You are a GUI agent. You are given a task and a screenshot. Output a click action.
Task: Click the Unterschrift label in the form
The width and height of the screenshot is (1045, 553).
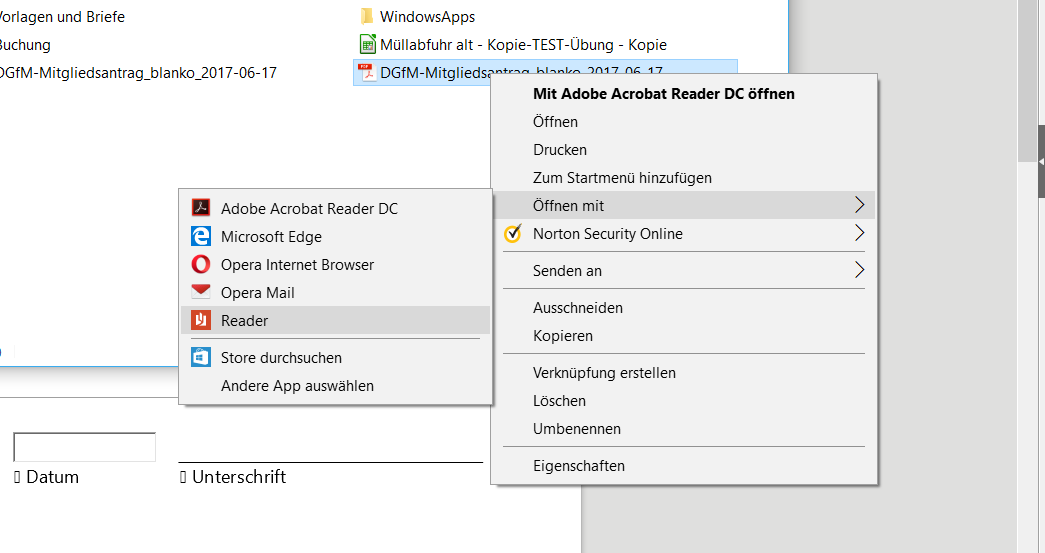click(x=239, y=476)
